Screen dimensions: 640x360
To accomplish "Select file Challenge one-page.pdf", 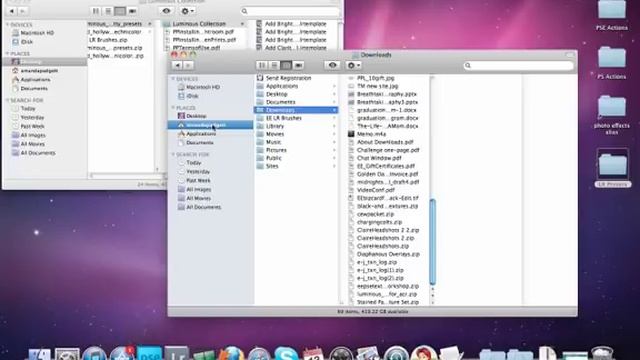I will pos(388,150).
